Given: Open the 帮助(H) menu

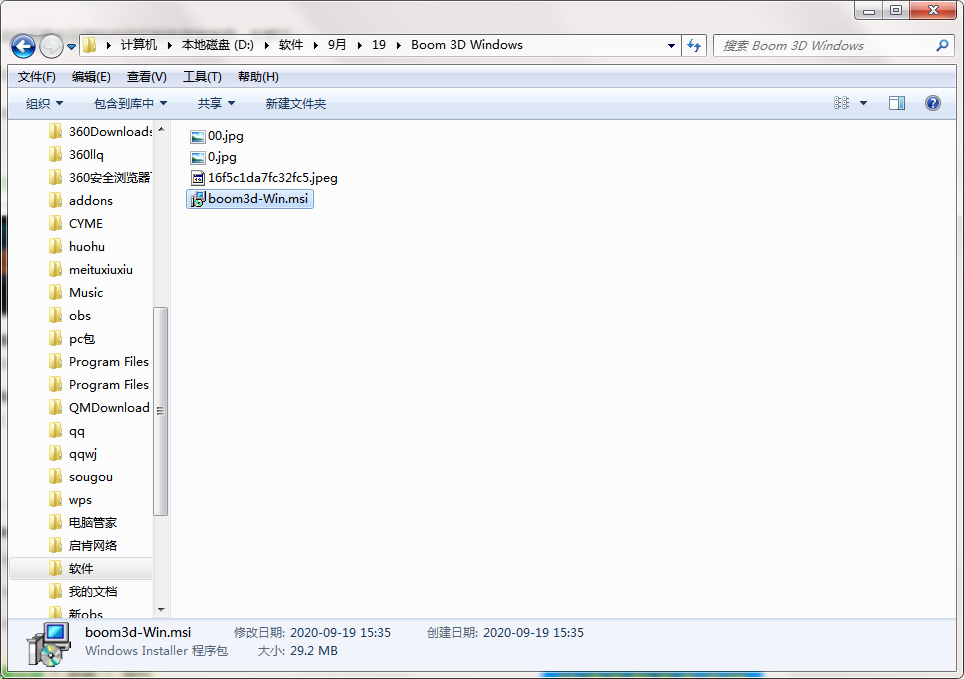Looking at the screenshot, I should (x=258, y=77).
